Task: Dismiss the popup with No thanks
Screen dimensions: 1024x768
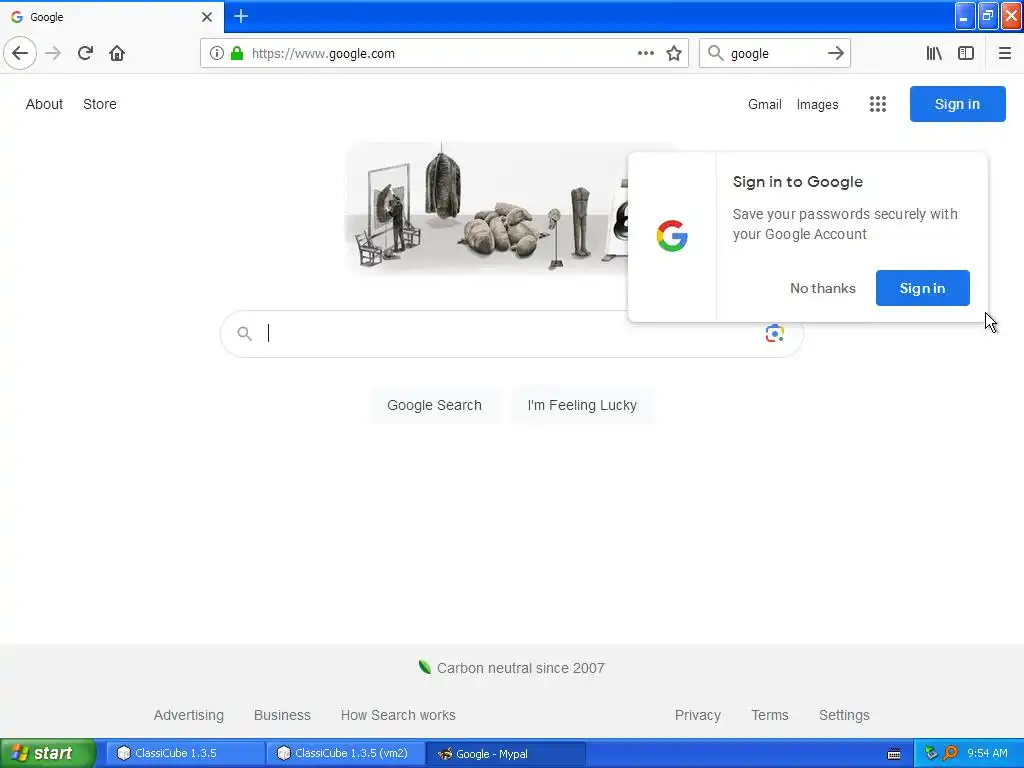Action: pos(823,288)
